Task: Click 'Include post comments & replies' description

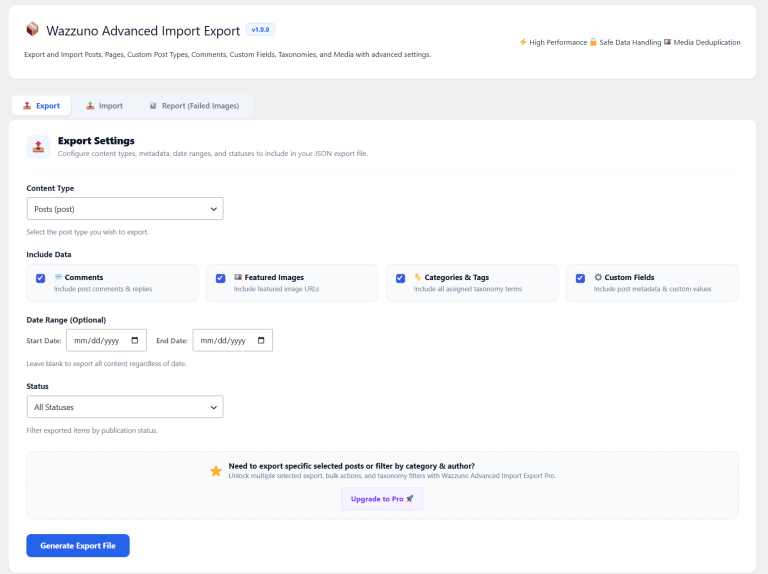Action: (103, 289)
